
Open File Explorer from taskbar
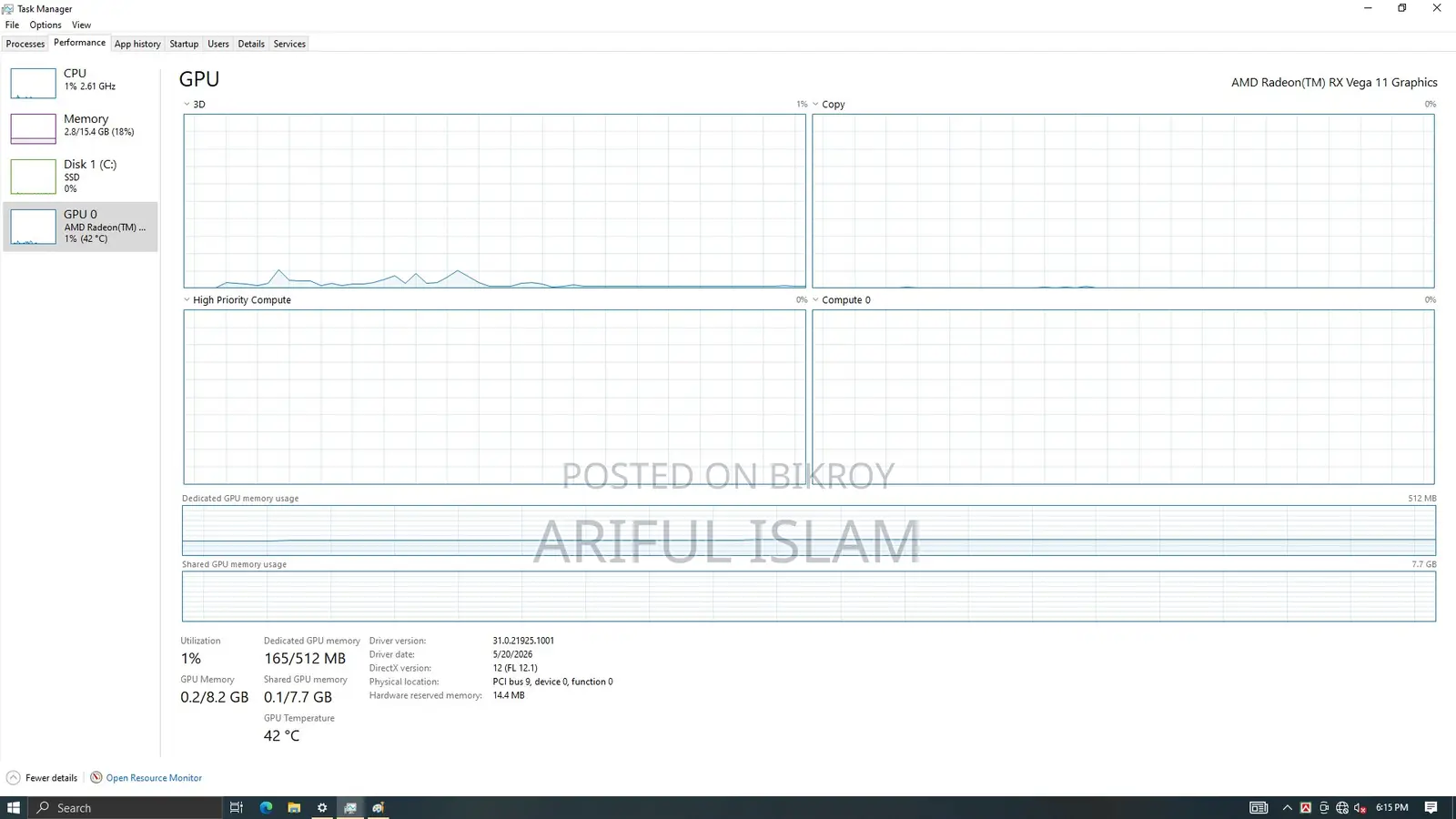pyautogui.click(x=294, y=807)
